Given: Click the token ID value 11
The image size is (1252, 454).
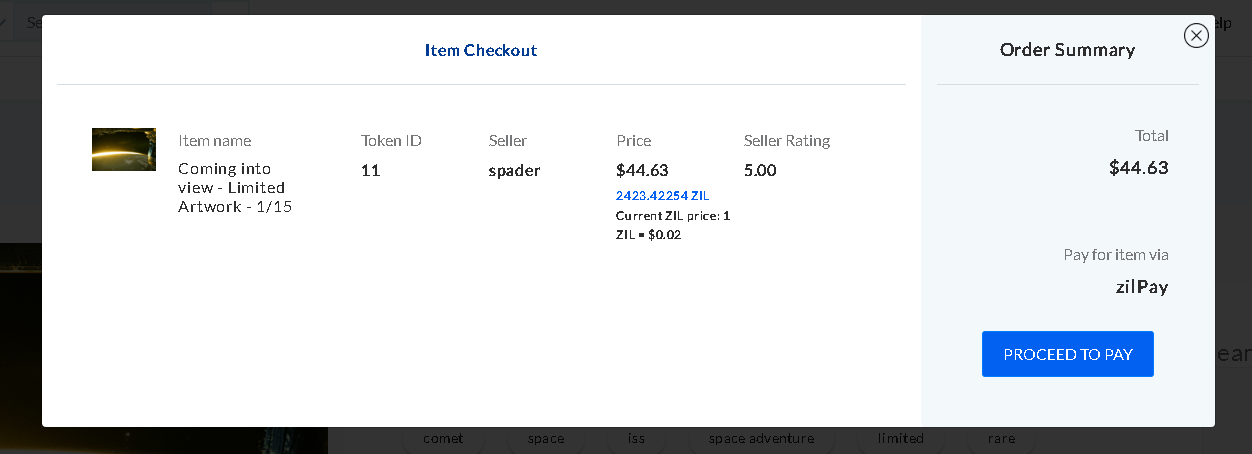Looking at the screenshot, I should 370,170.
